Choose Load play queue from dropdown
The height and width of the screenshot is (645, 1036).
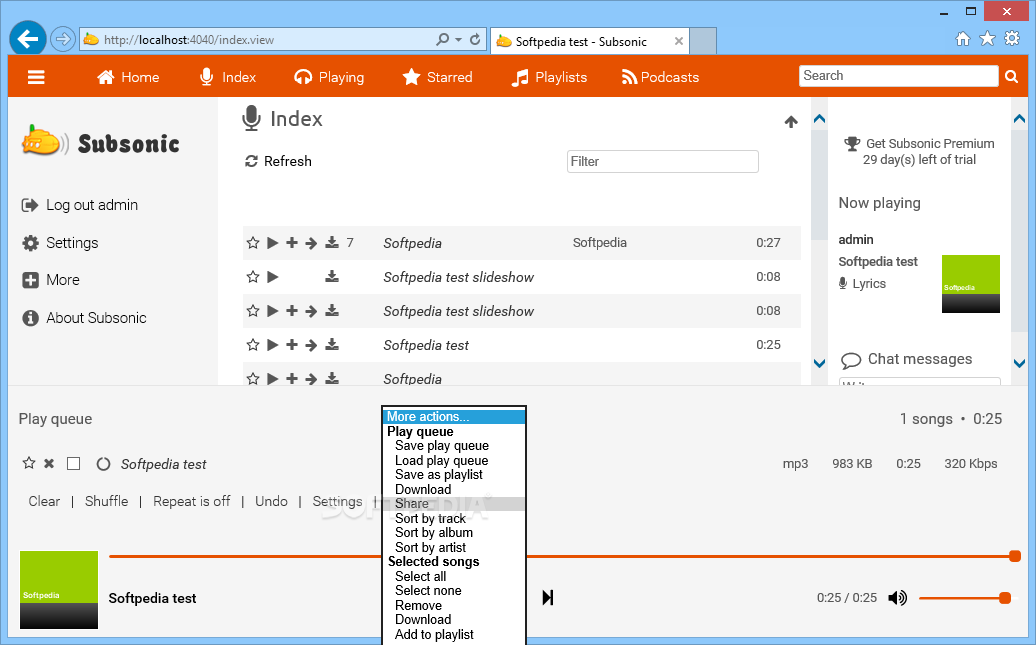(x=441, y=461)
